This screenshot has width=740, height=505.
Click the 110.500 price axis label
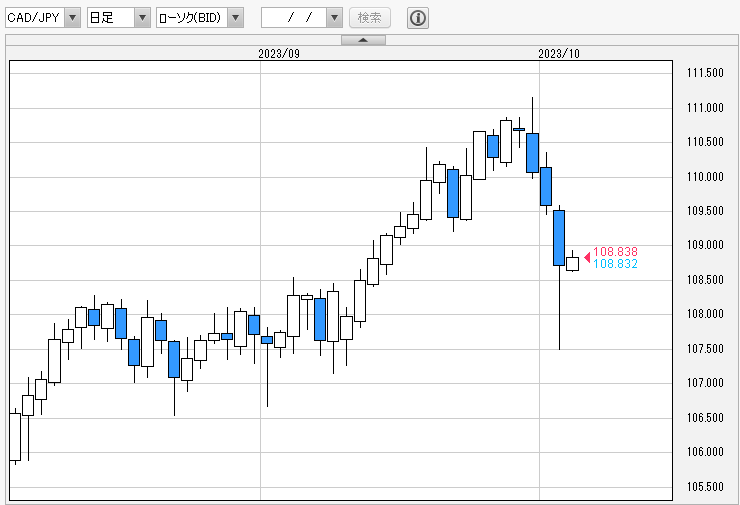click(x=705, y=142)
